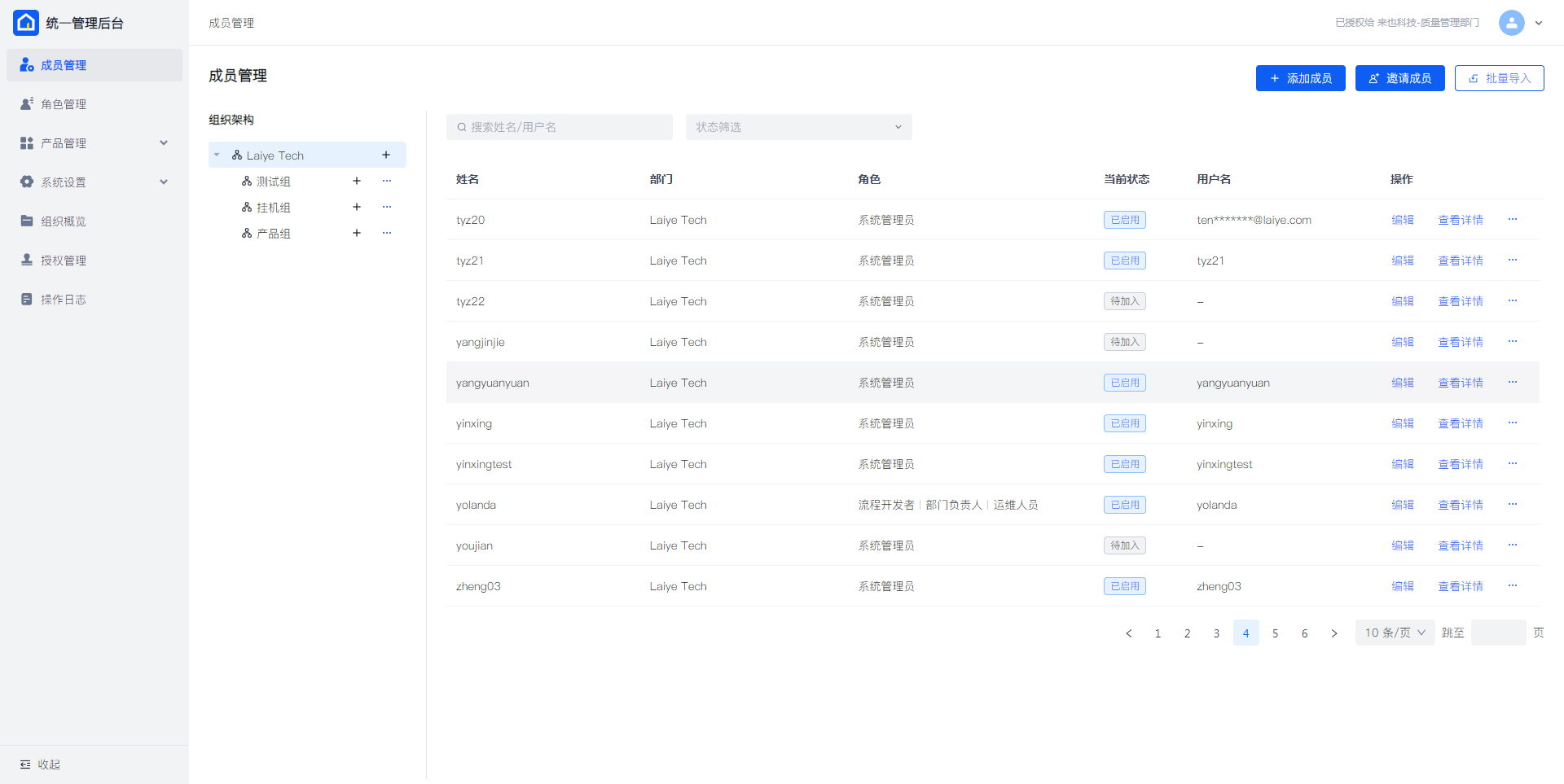Add a sub-department under 产品组 via plus icon
The image size is (1564, 784).
357,233
